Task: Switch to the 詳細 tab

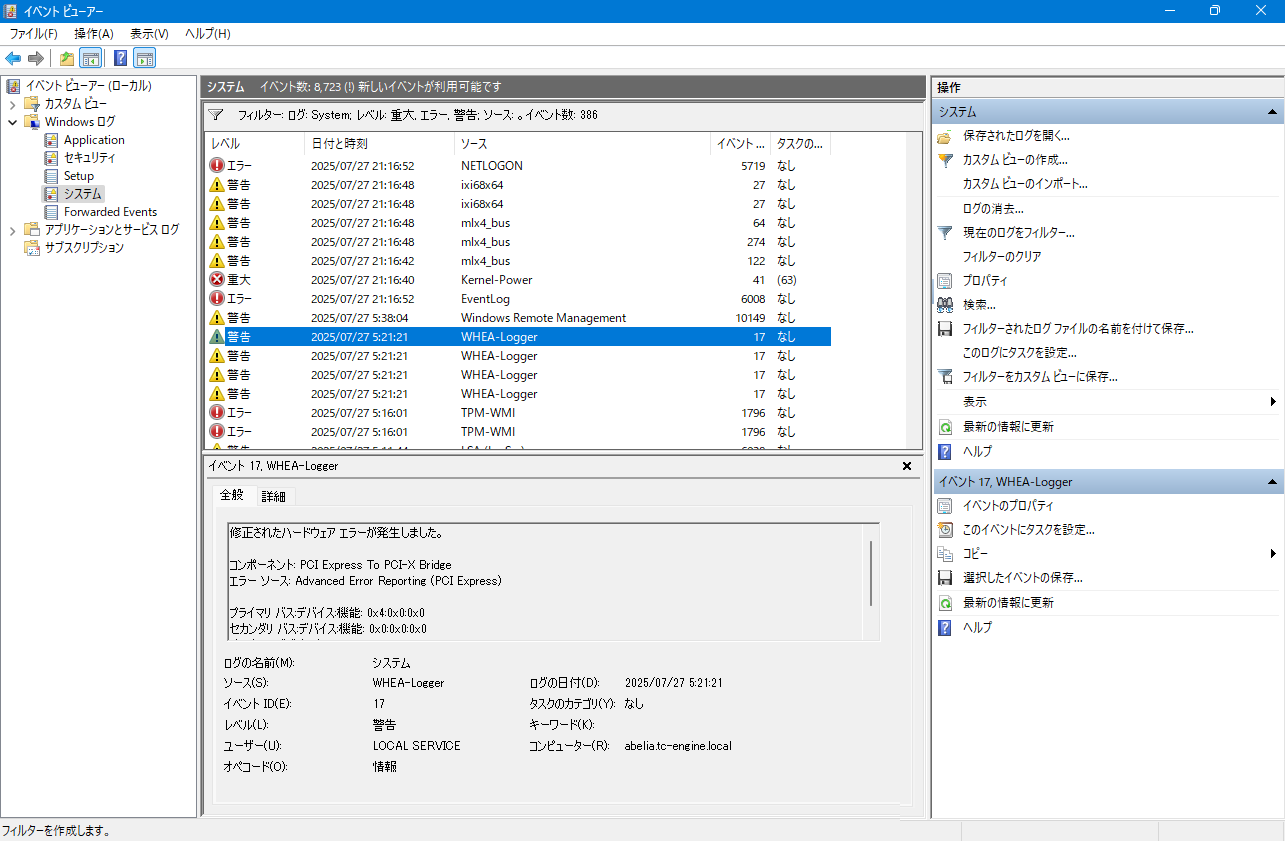Action: 273,496
